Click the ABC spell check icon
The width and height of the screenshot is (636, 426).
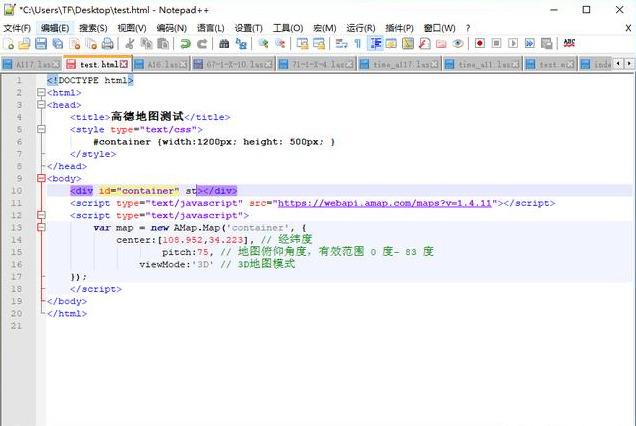pos(569,43)
